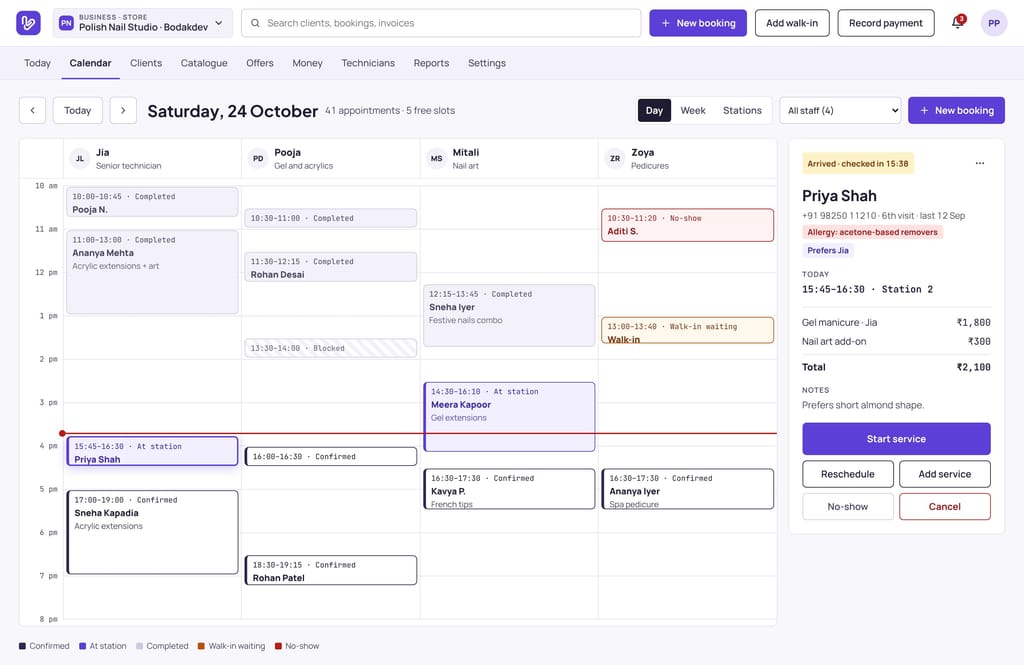Open the Calendar tab

(x=90, y=63)
